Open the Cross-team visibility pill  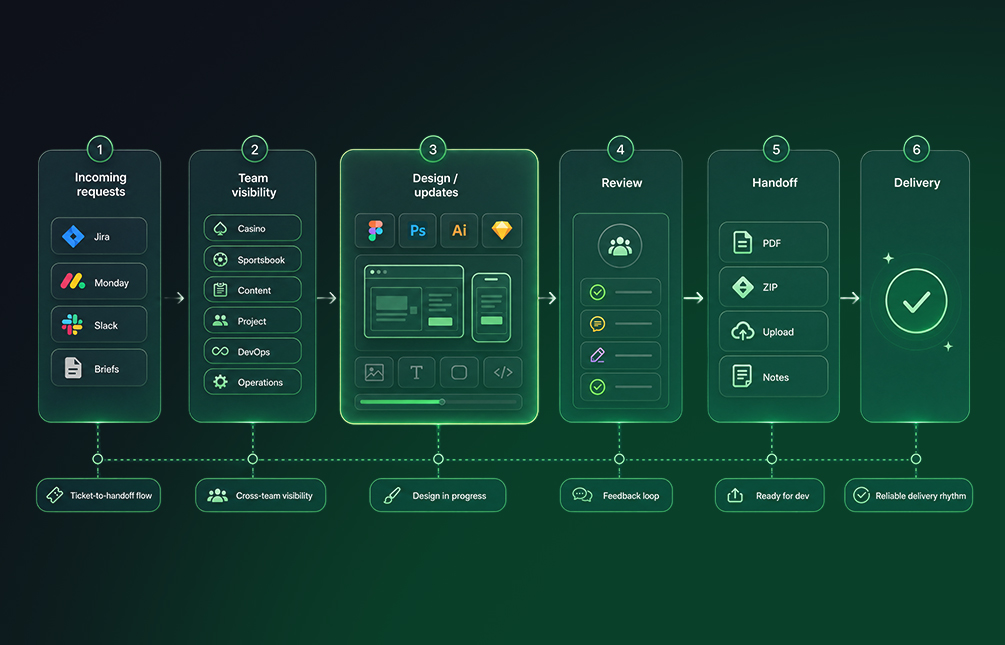pyautogui.click(x=260, y=495)
